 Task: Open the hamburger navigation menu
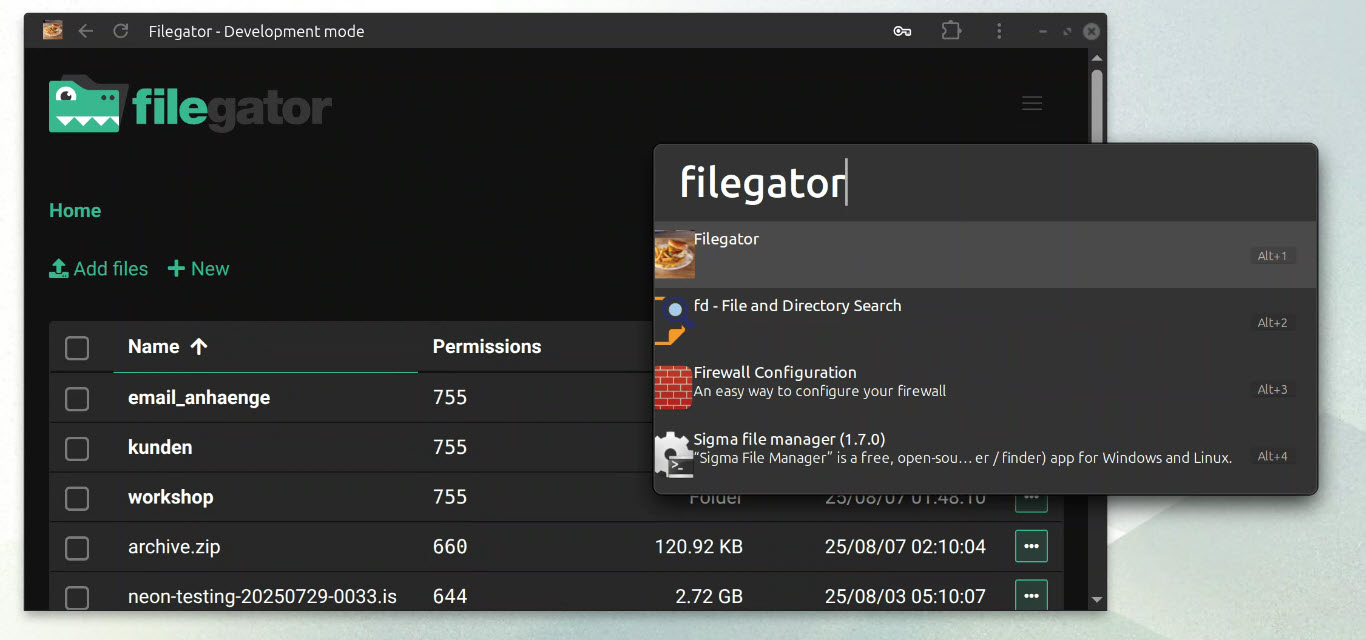1032,103
